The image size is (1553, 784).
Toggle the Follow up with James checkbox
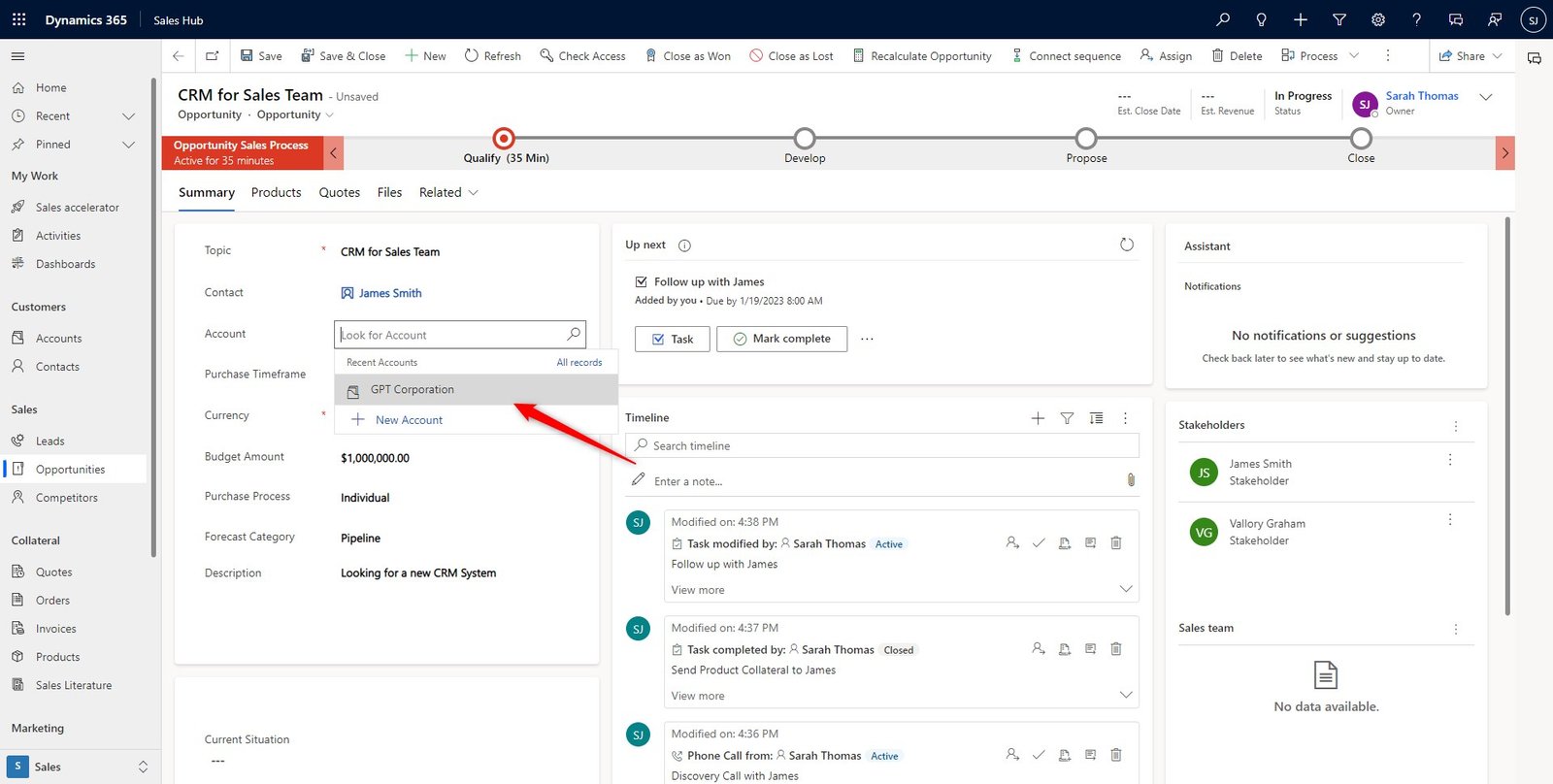pos(641,281)
